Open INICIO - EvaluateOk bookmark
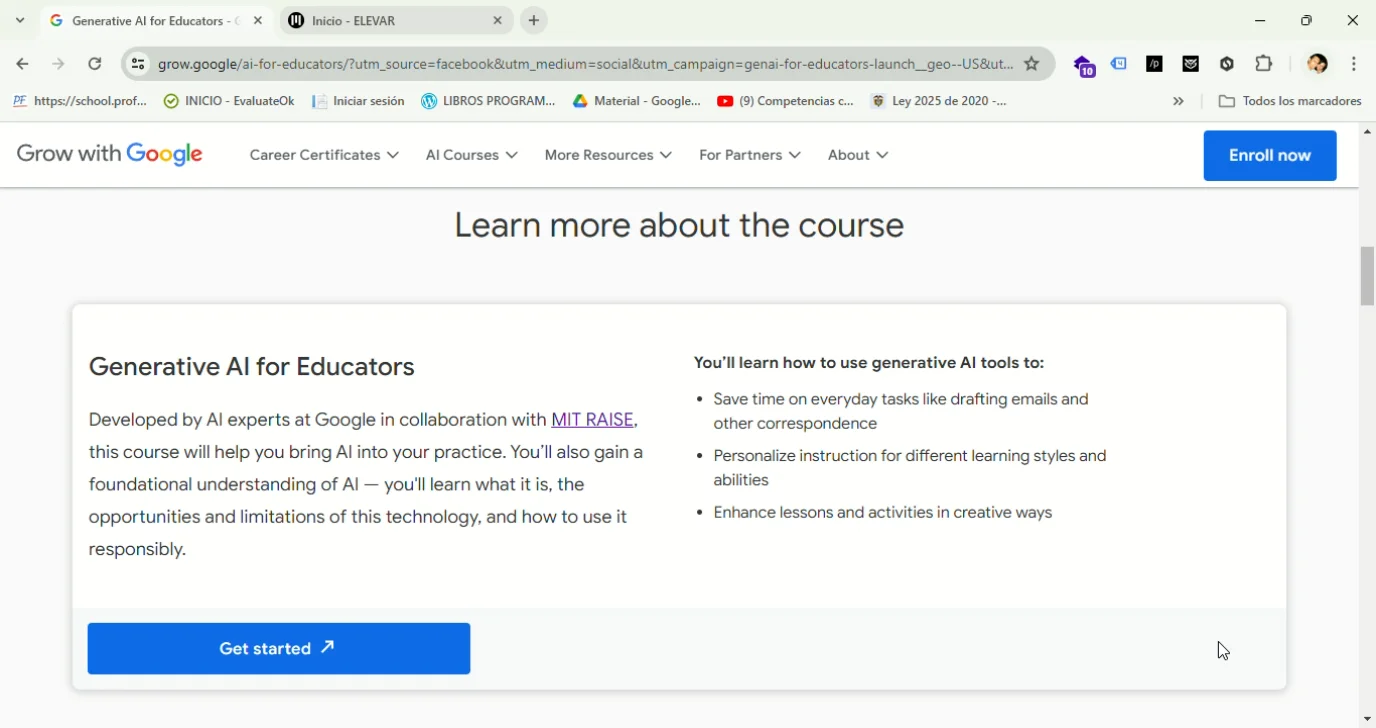Viewport: 1376px width, 728px height. [229, 101]
